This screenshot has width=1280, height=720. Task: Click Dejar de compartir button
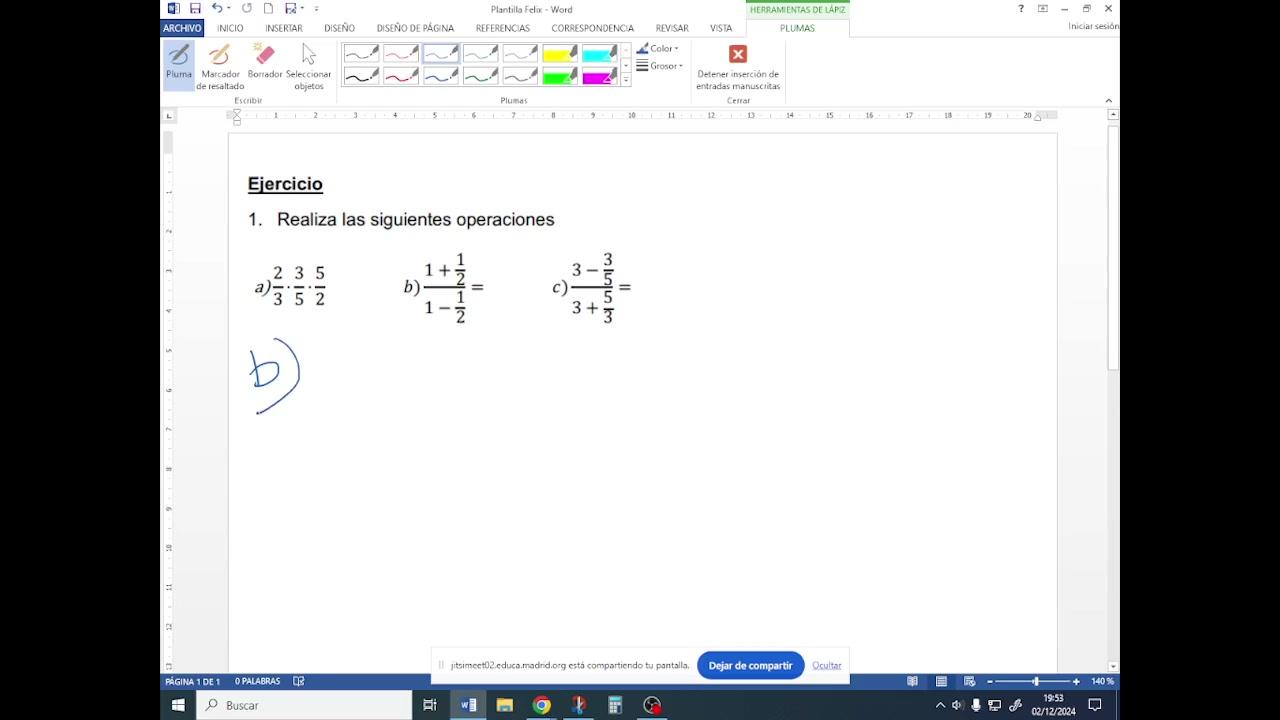750,665
